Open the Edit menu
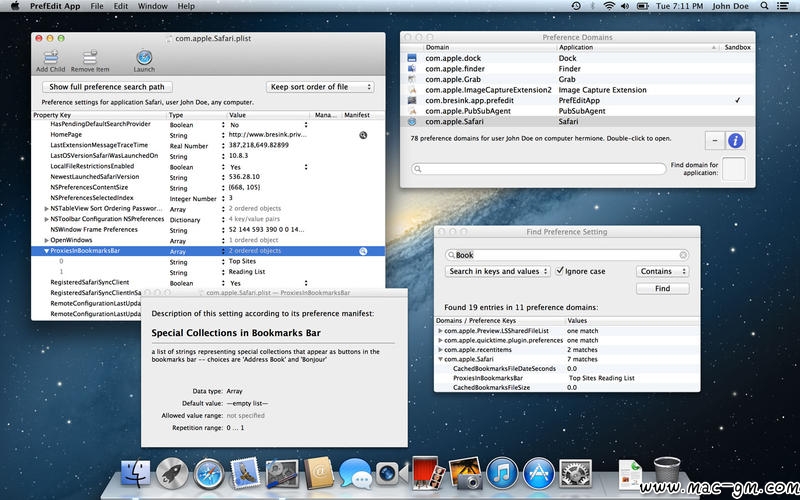Screen dimensions: 800x500 tap(121, 6)
